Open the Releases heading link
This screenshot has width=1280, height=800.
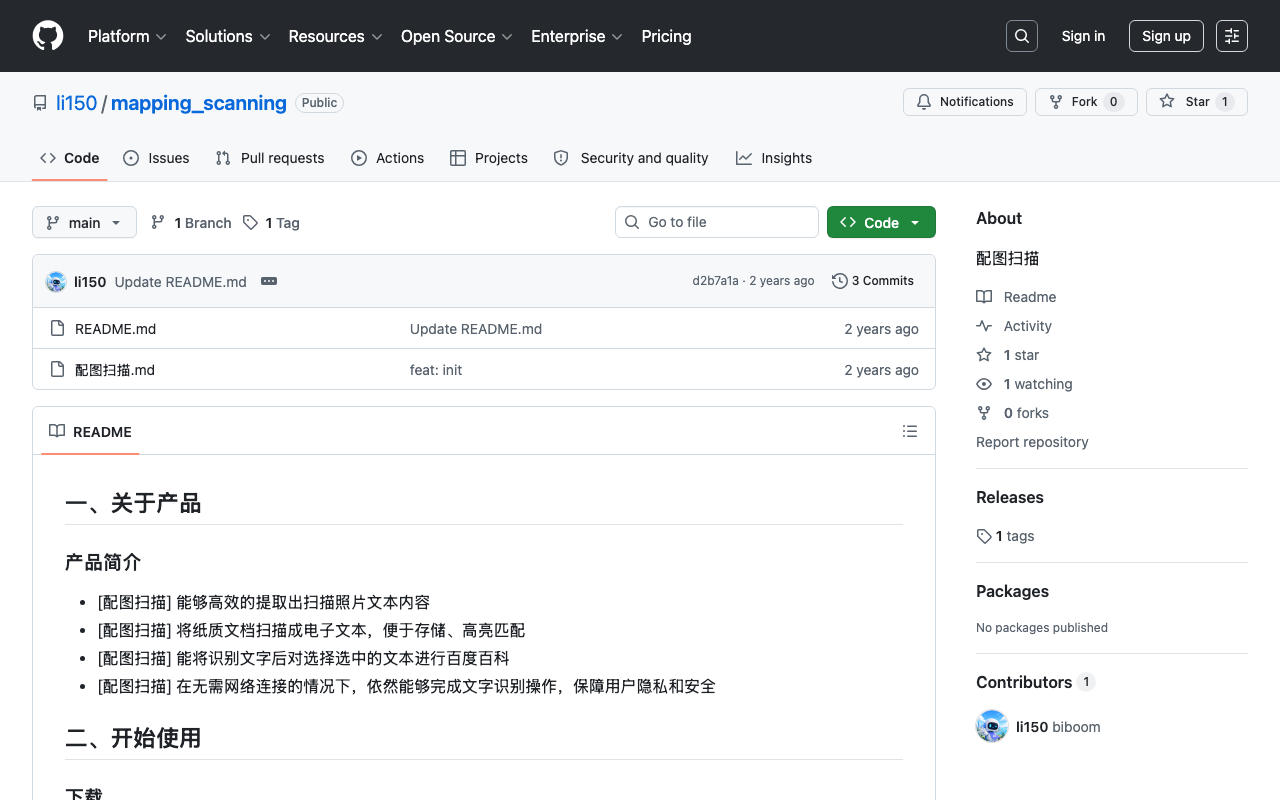[1010, 497]
